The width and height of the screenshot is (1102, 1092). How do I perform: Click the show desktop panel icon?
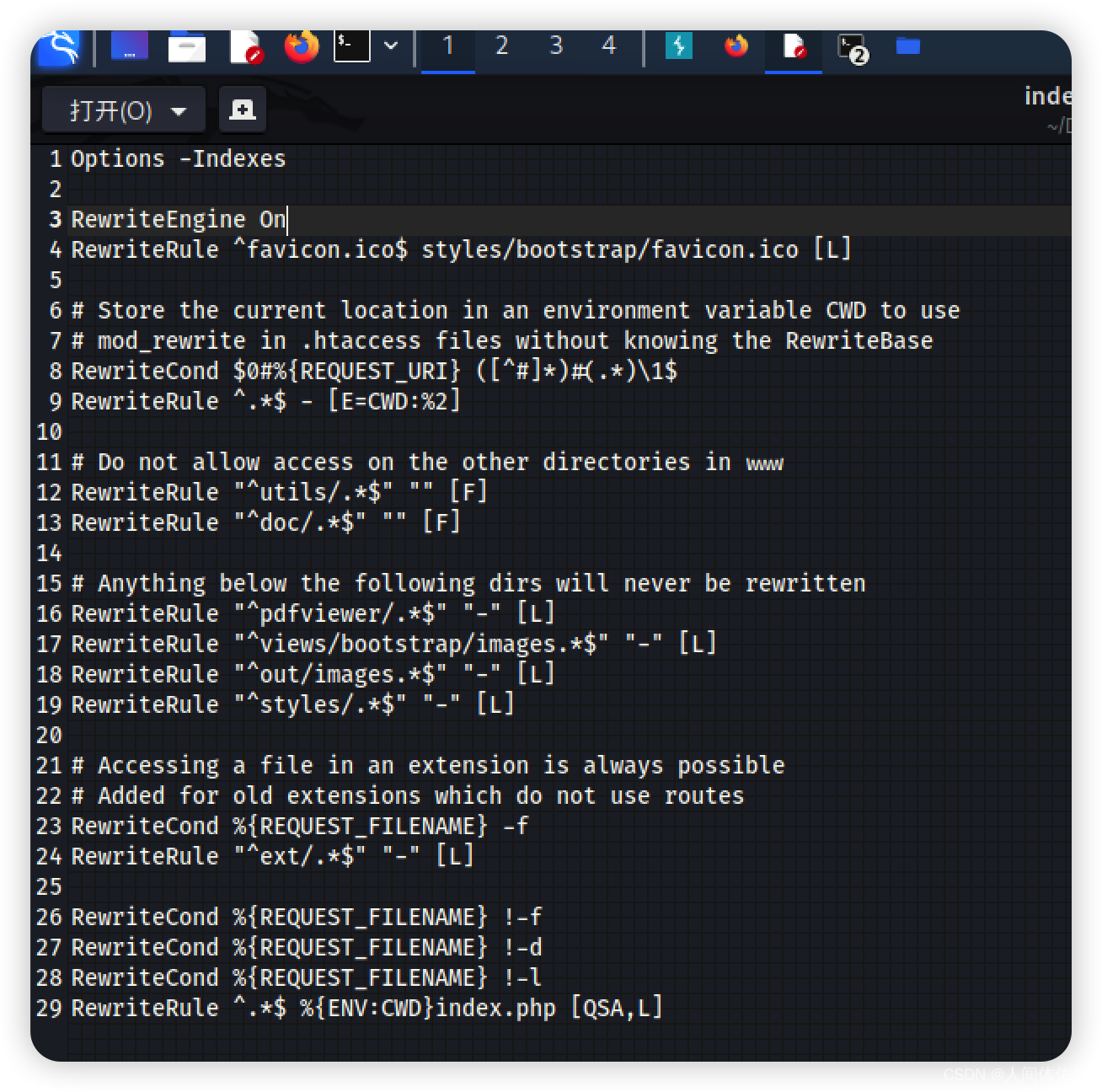129,47
